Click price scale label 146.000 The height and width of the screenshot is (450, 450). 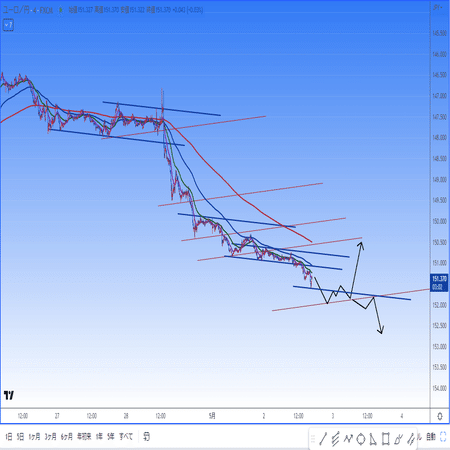[x=439, y=54]
